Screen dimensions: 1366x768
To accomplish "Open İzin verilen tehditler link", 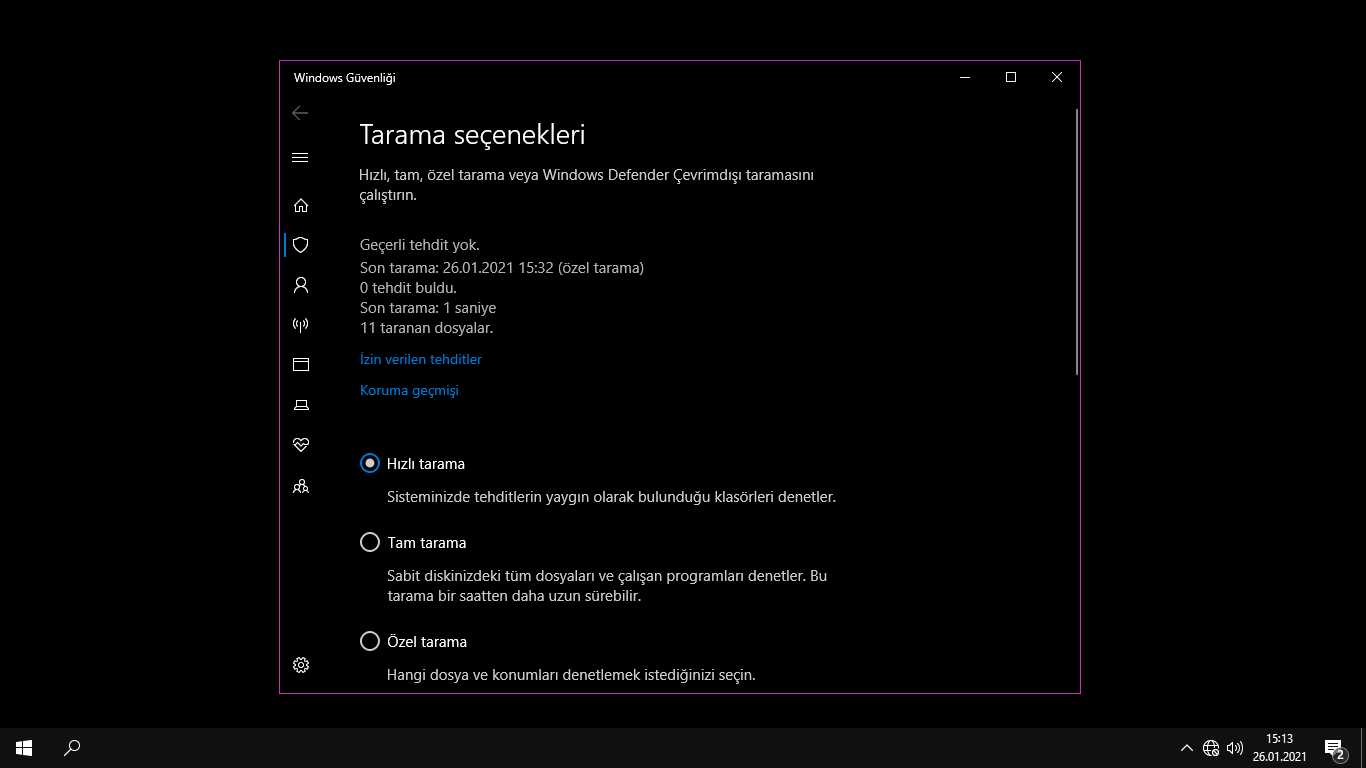I will point(420,359).
